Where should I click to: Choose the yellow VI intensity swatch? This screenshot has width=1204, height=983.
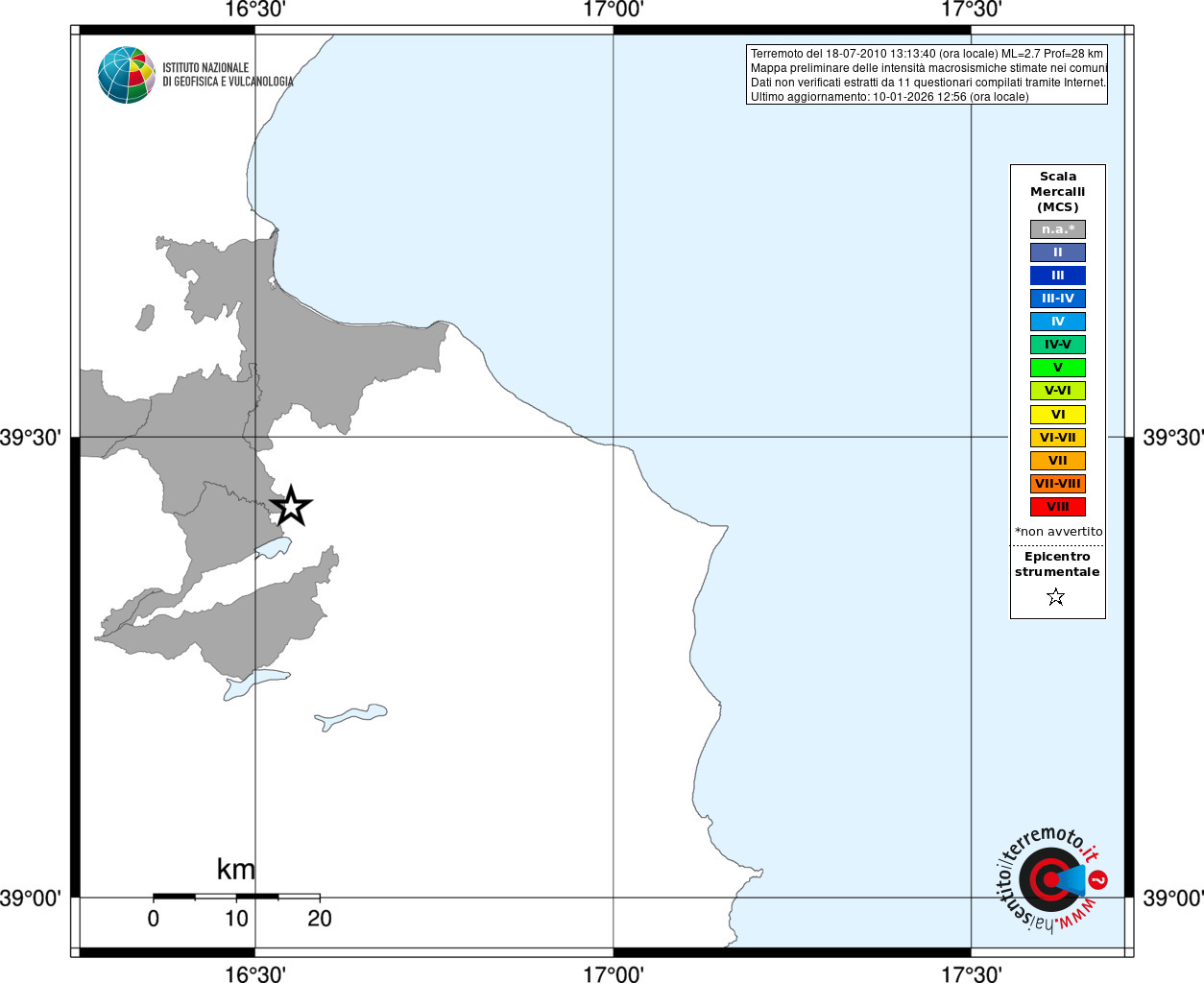coord(1057,415)
